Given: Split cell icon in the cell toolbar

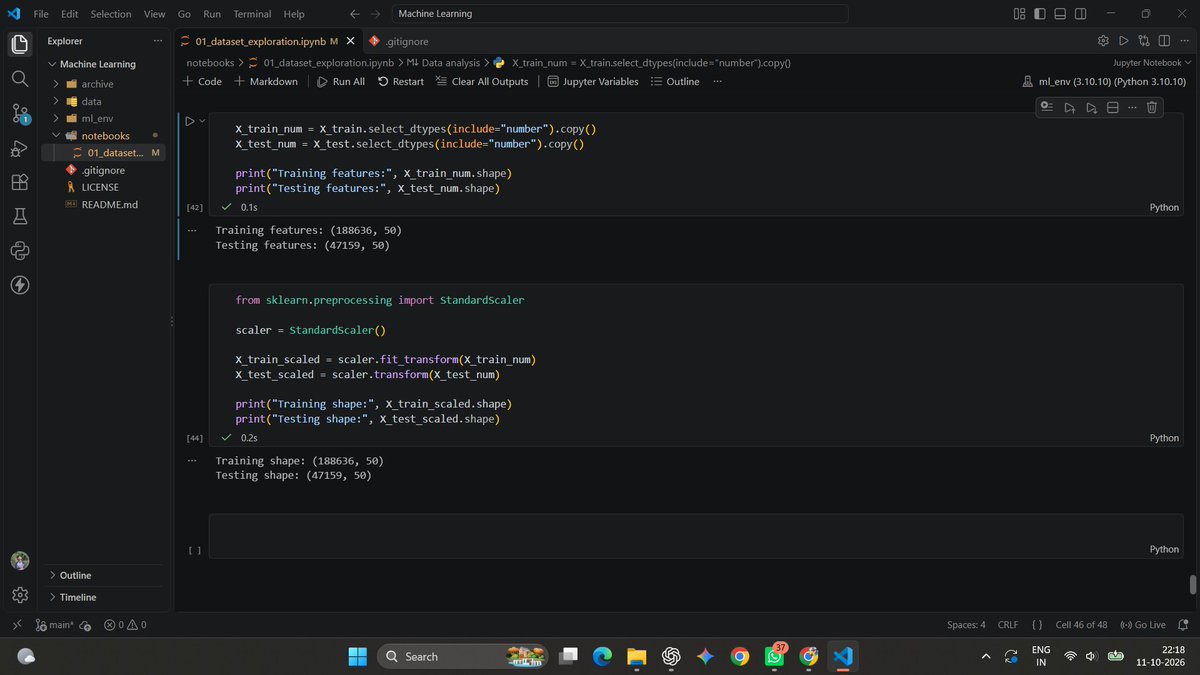Looking at the screenshot, I should click(x=1112, y=107).
